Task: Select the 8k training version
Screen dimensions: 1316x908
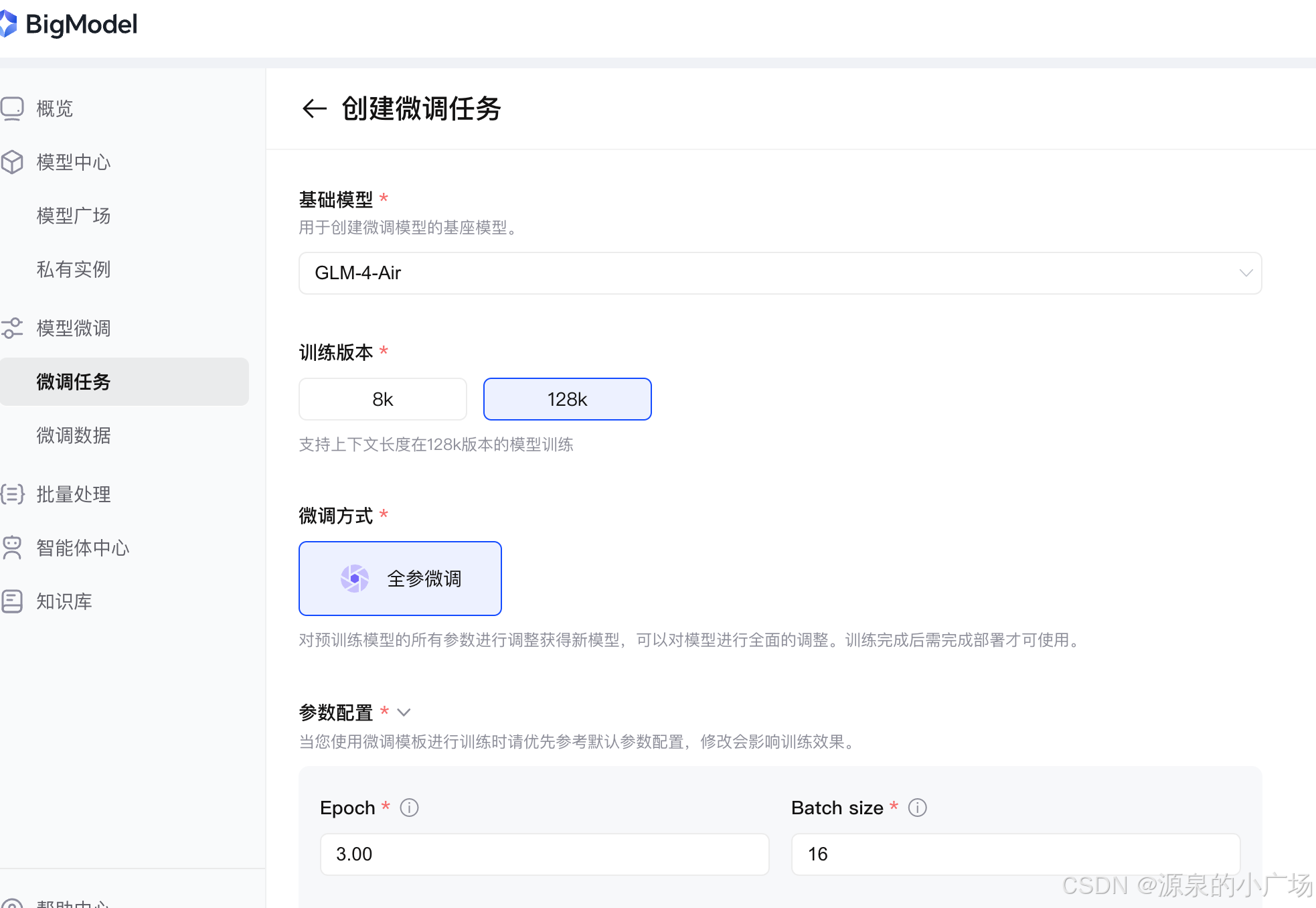Action: point(382,399)
